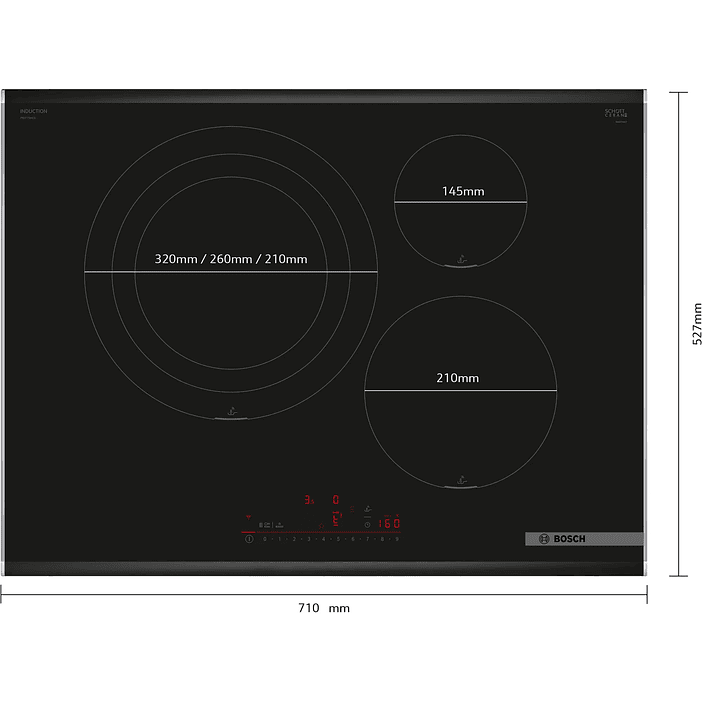
Task: Click the 710 mm width dimension label
Action: point(324,608)
